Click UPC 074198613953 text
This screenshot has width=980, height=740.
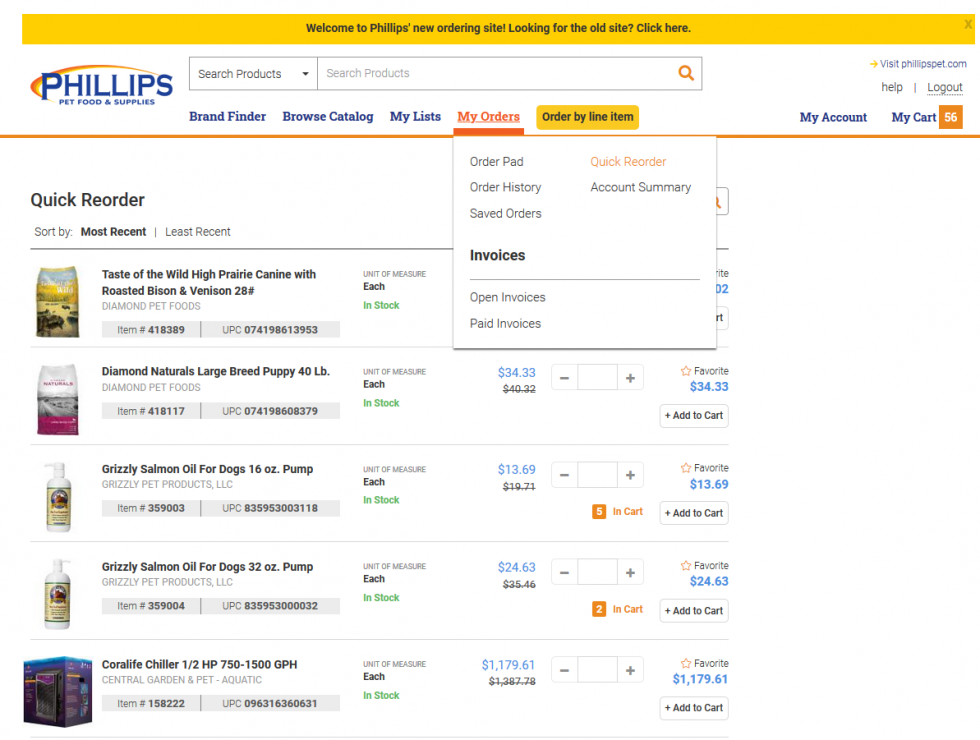coord(270,329)
